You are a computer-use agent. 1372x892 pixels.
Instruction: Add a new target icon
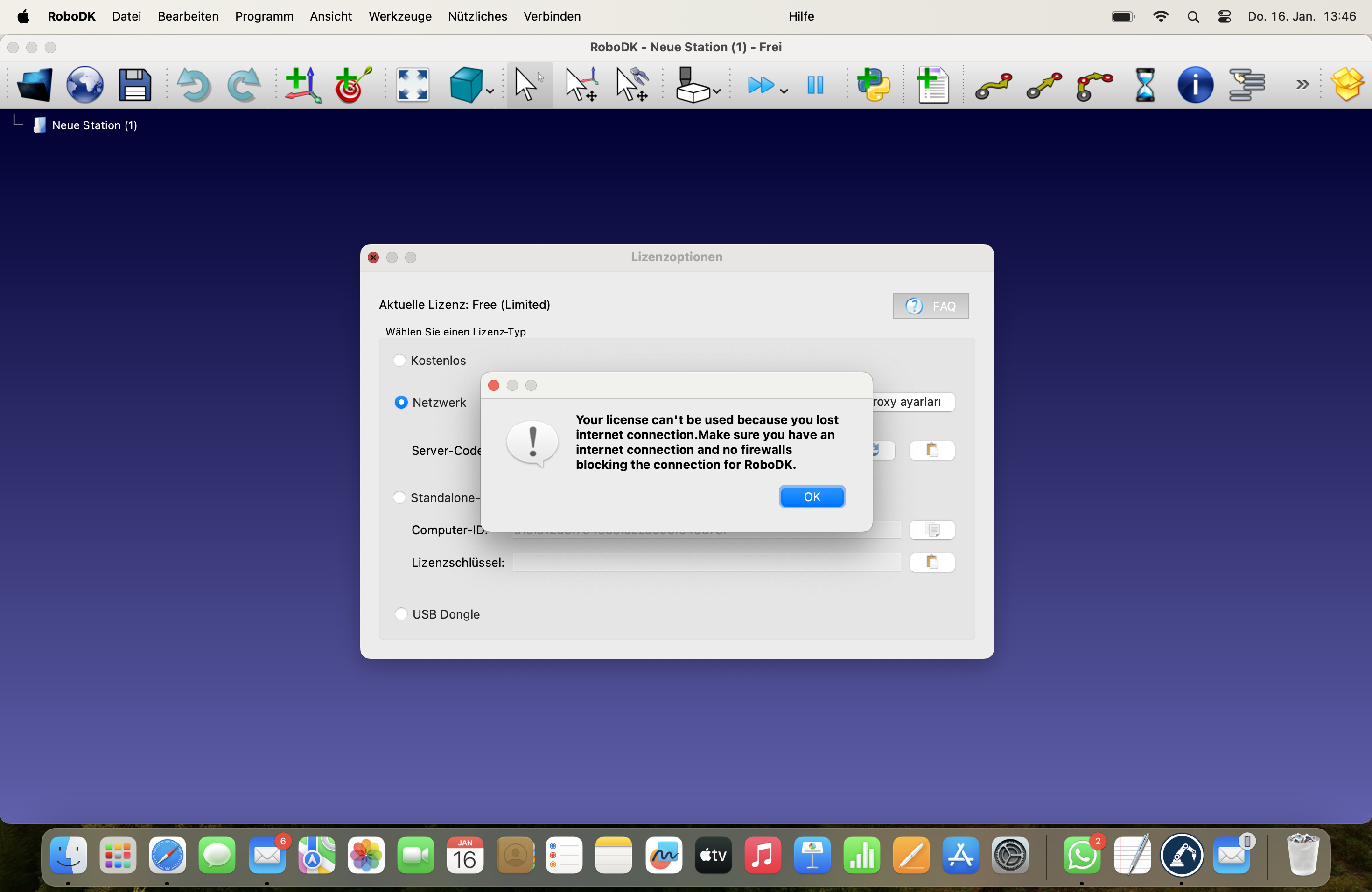pyautogui.click(x=353, y=85)
